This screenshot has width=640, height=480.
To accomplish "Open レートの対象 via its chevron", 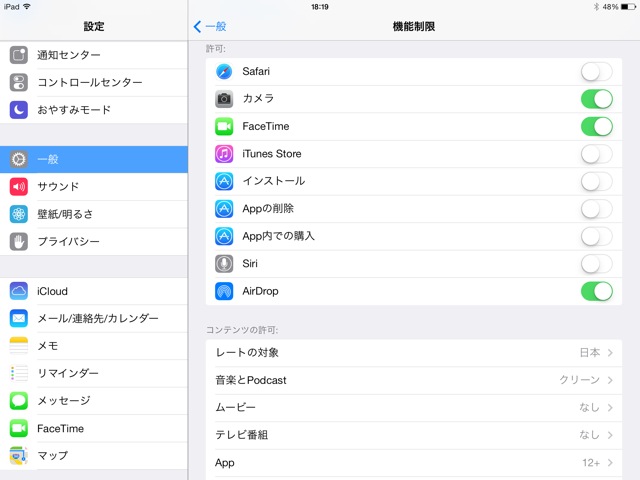I will (x=610, y=353).
